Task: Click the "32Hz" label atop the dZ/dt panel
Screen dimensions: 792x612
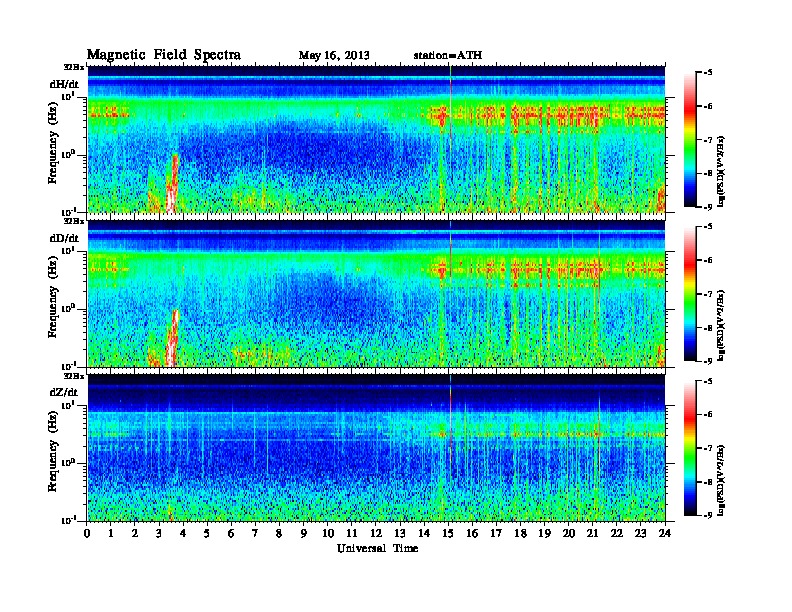Action: click(x=73, y=376)
